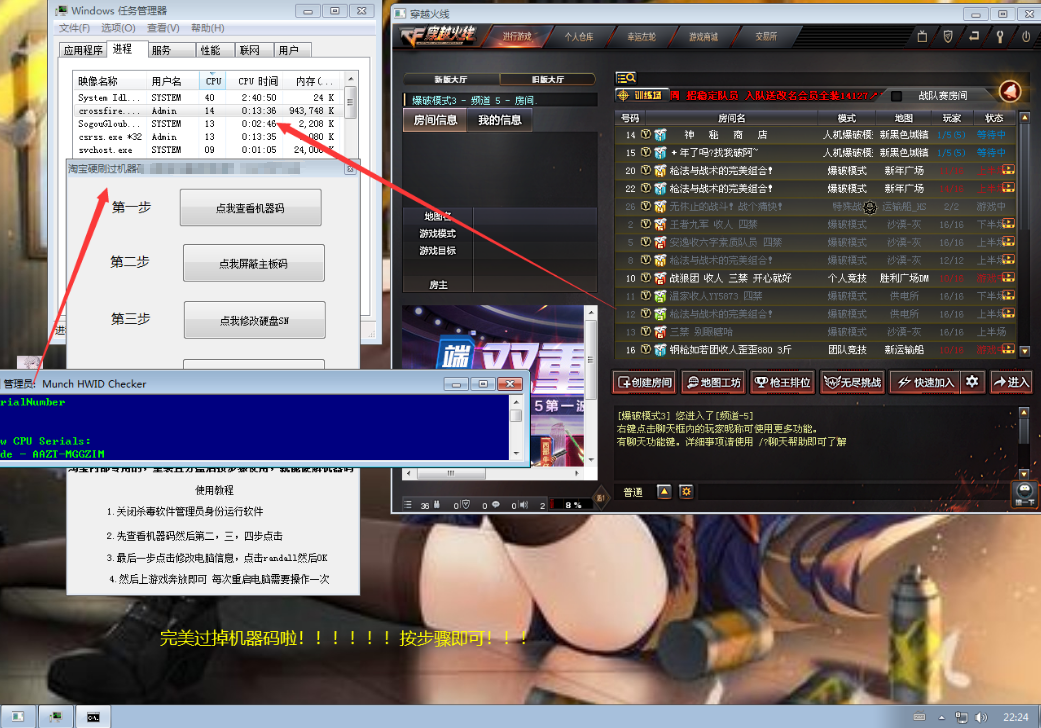
Task: Open the 幸运左轮 tab
Action: [x=641, y=36]
